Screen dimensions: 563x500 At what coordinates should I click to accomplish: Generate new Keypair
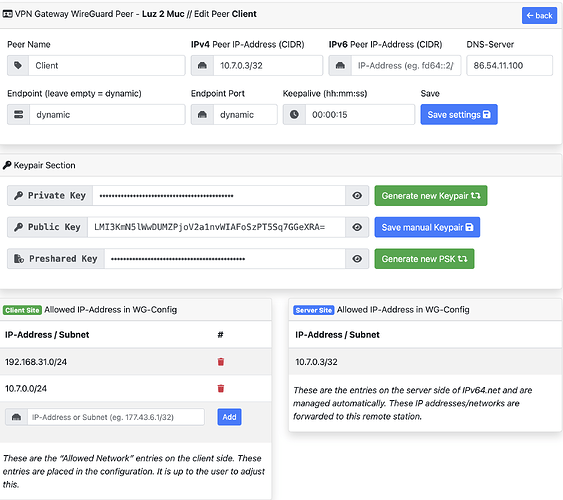pyautogui.click(x=431, y=196)
